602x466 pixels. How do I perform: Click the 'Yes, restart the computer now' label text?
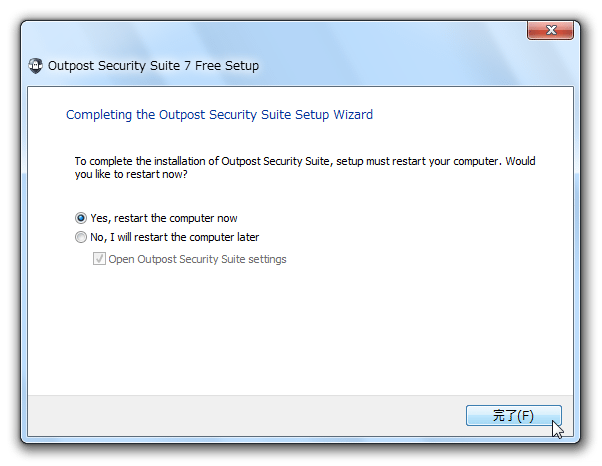click(164, 218)
